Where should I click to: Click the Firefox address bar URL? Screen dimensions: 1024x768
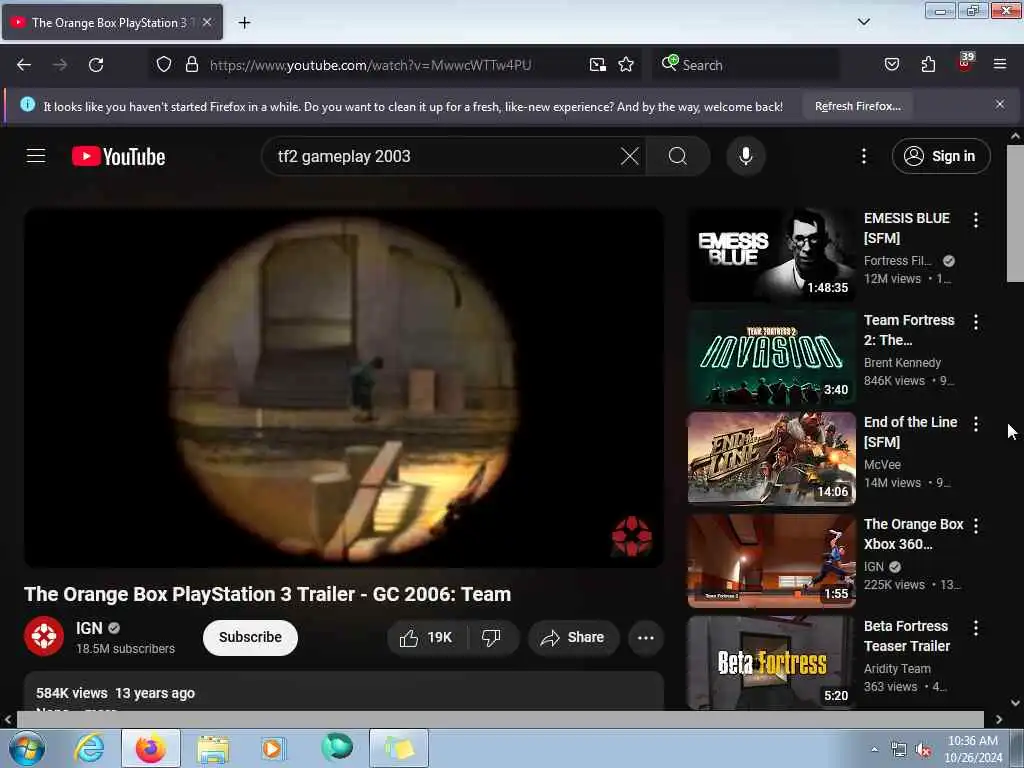[370, 65]
